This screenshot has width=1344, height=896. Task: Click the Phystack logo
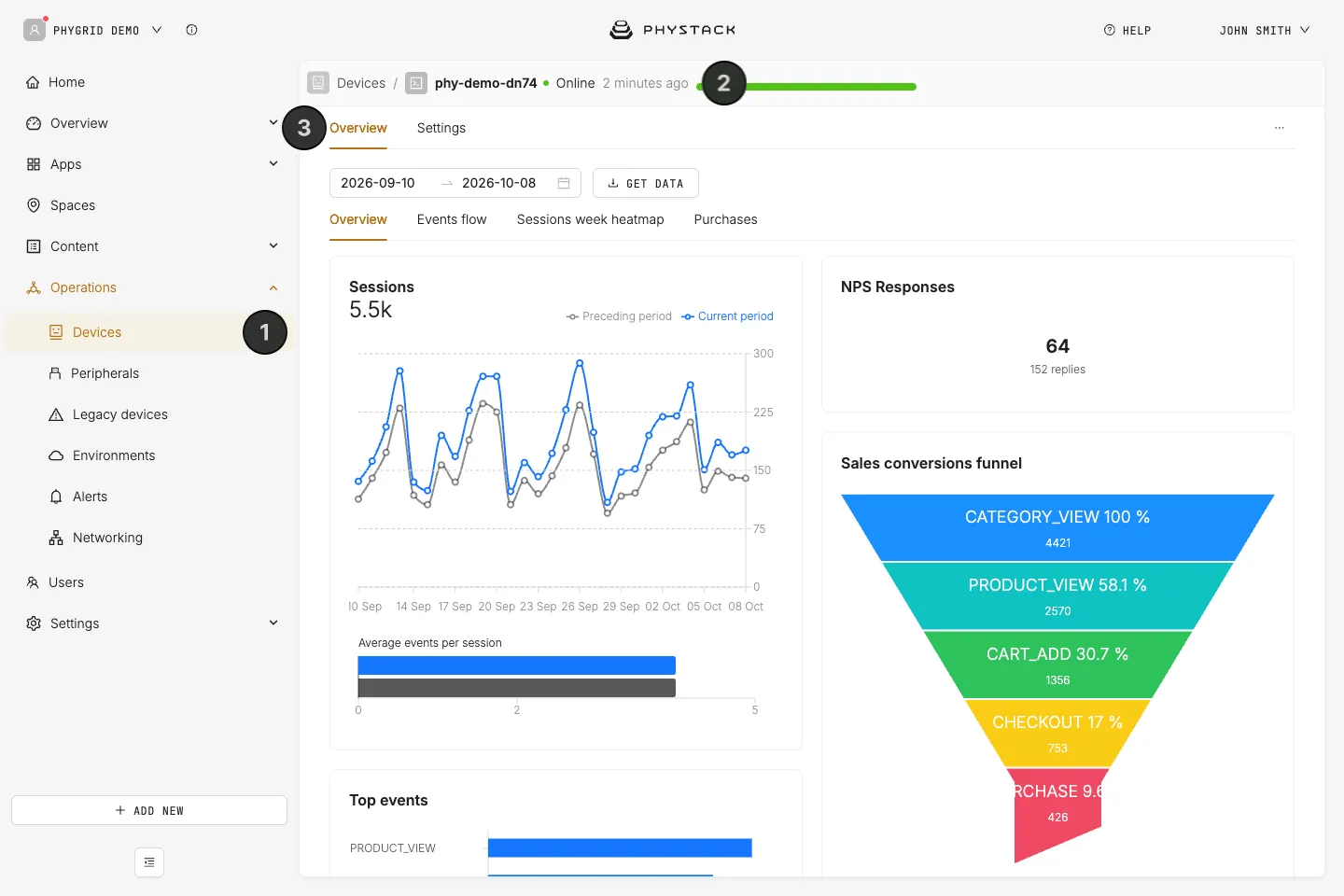tap(672, 30)
